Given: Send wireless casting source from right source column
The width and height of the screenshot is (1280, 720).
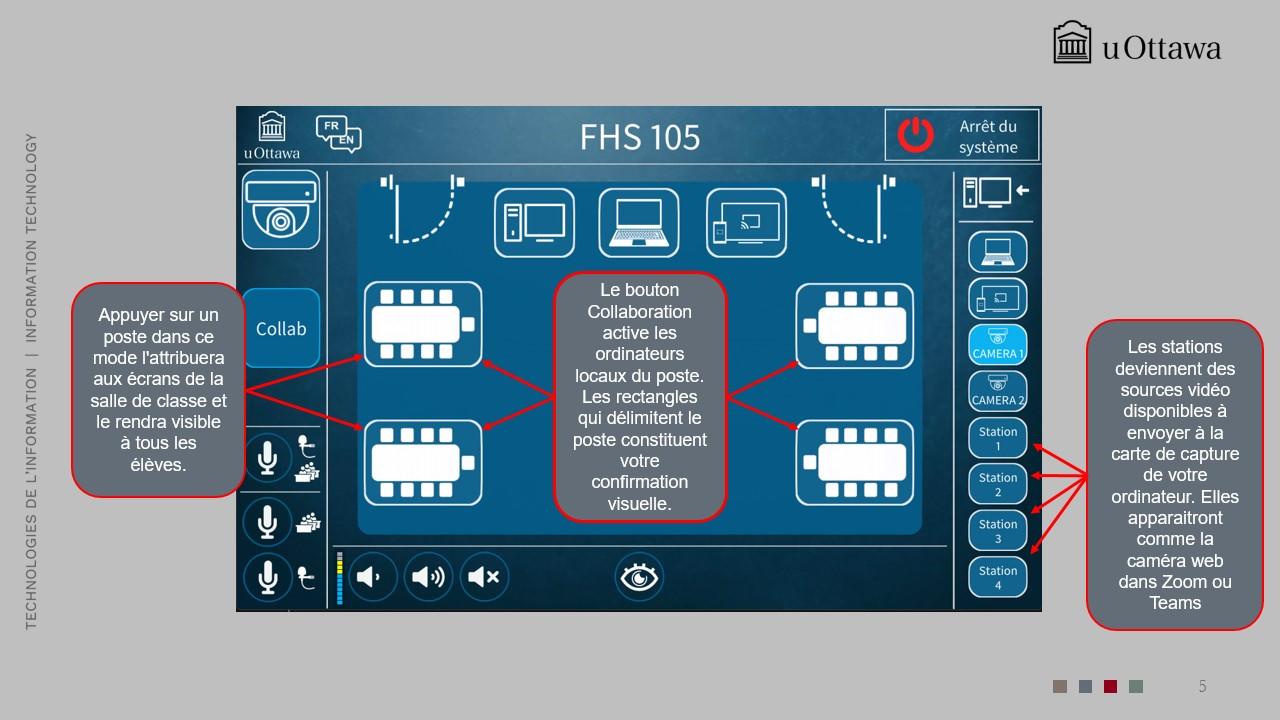Looking at the screenshot, I should [x=998, y=298].
